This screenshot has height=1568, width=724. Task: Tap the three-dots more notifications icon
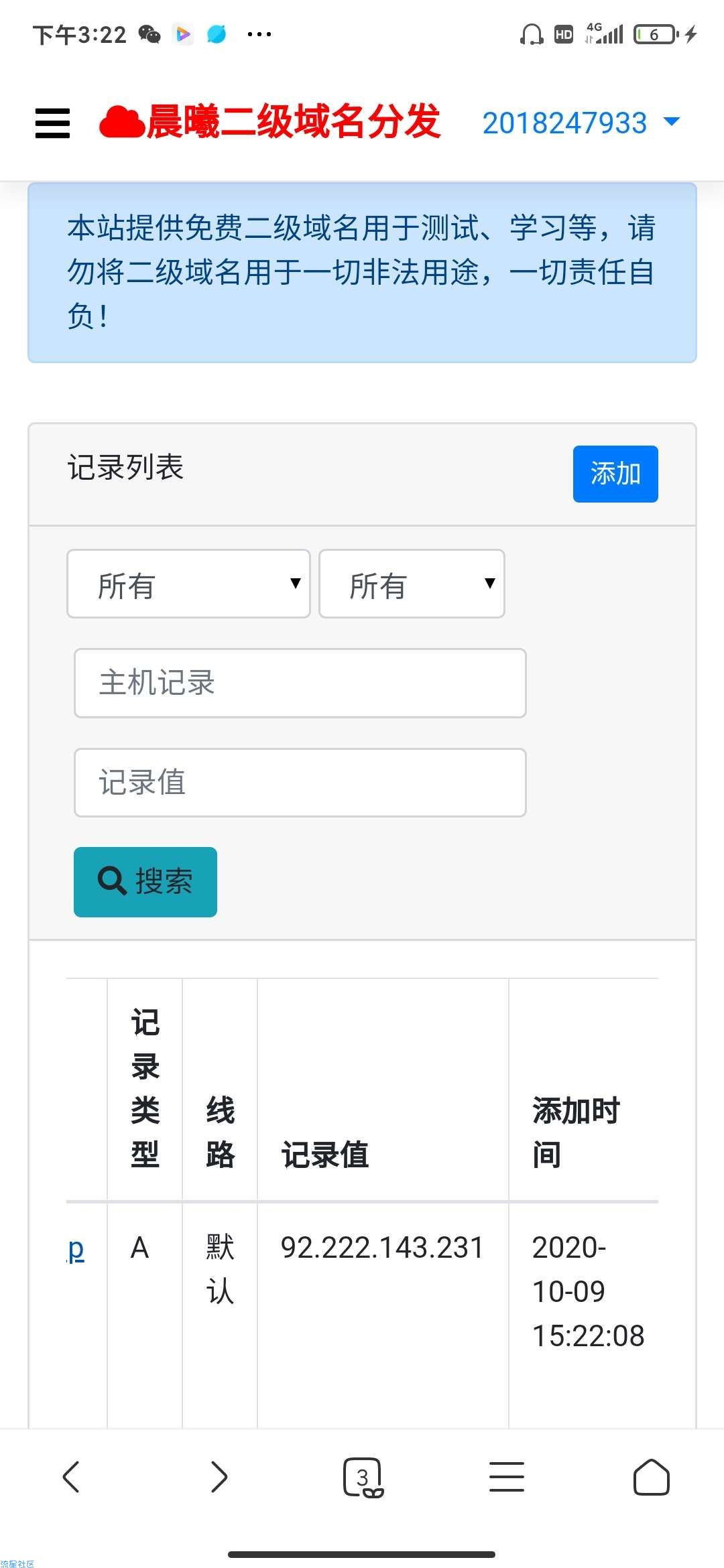coord(259,34)
